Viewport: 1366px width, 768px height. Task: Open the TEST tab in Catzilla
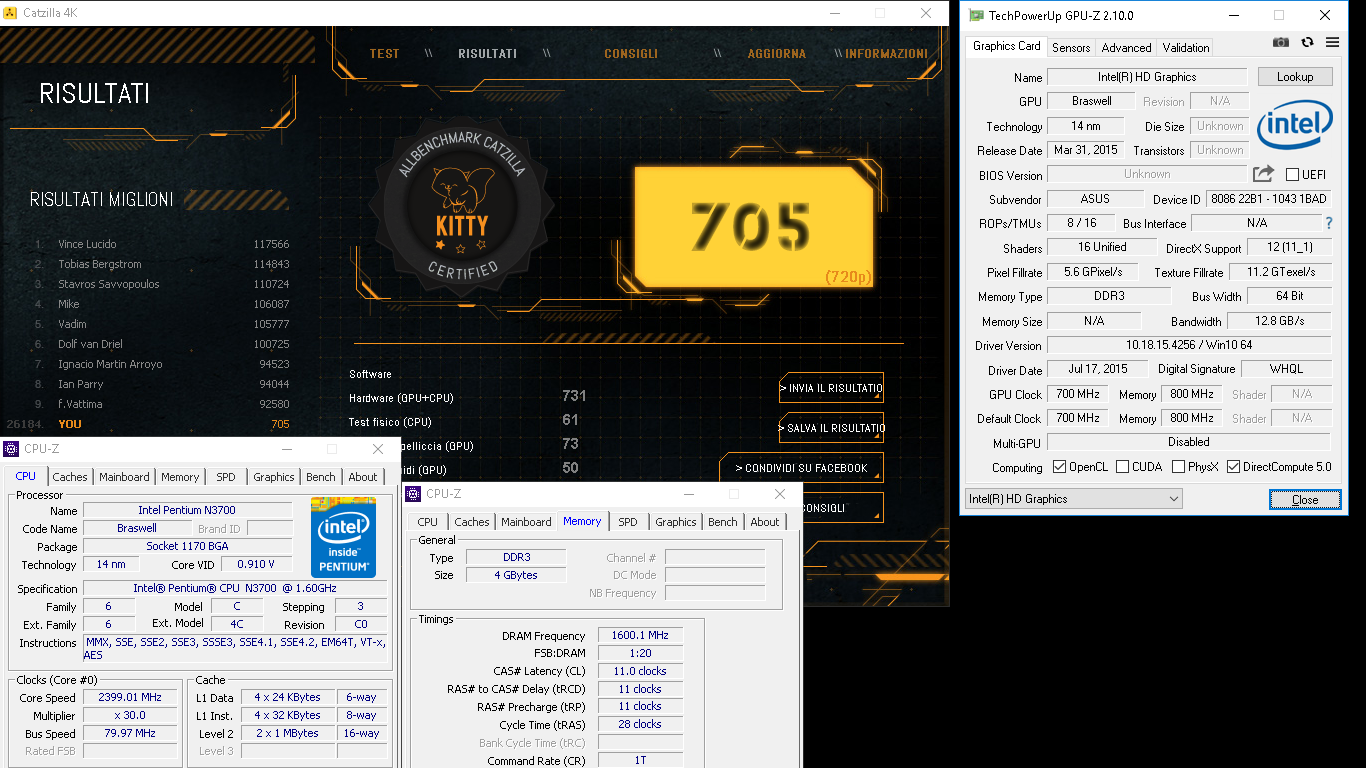384,54
